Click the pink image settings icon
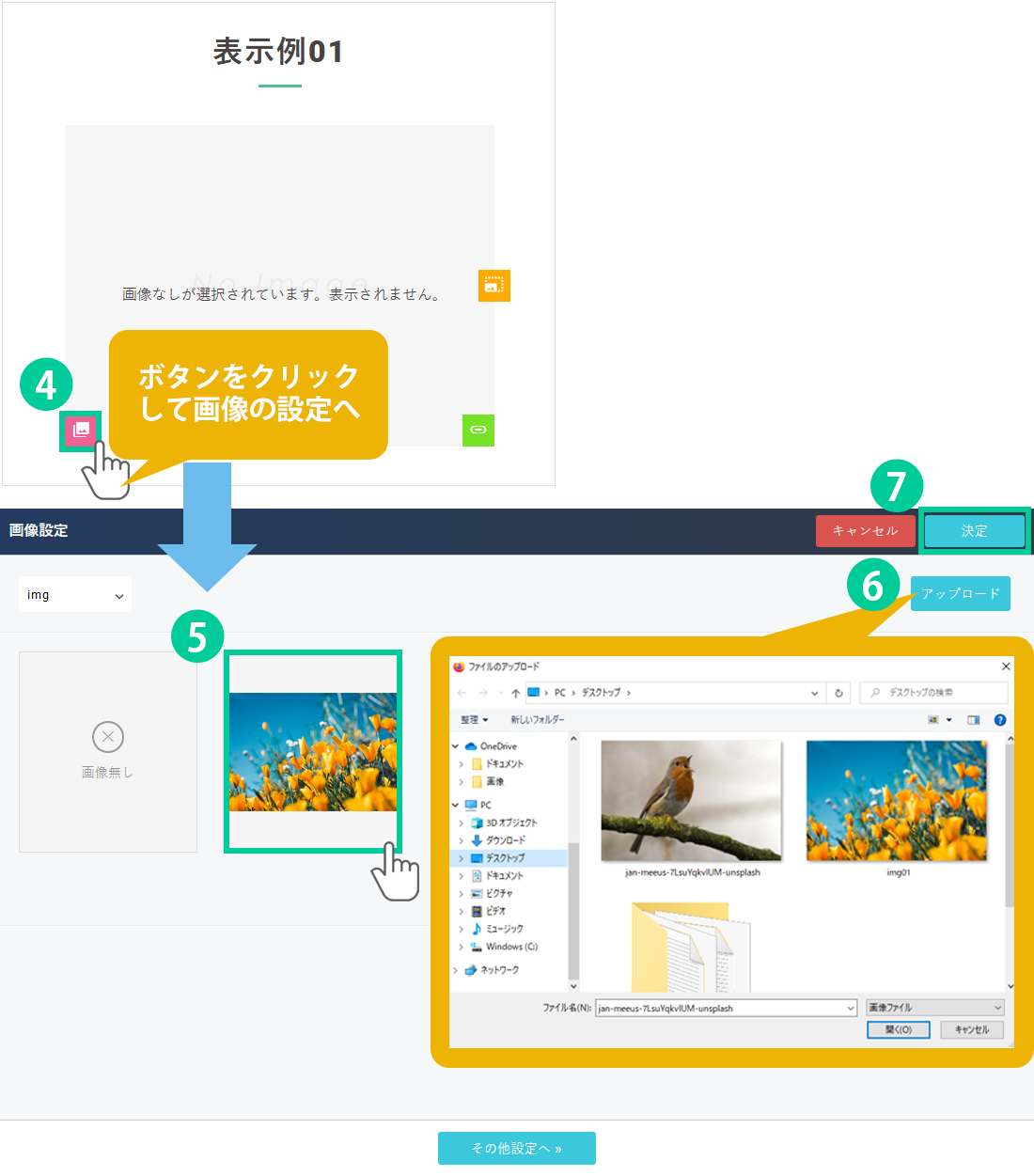 click(x=81, y=431)
